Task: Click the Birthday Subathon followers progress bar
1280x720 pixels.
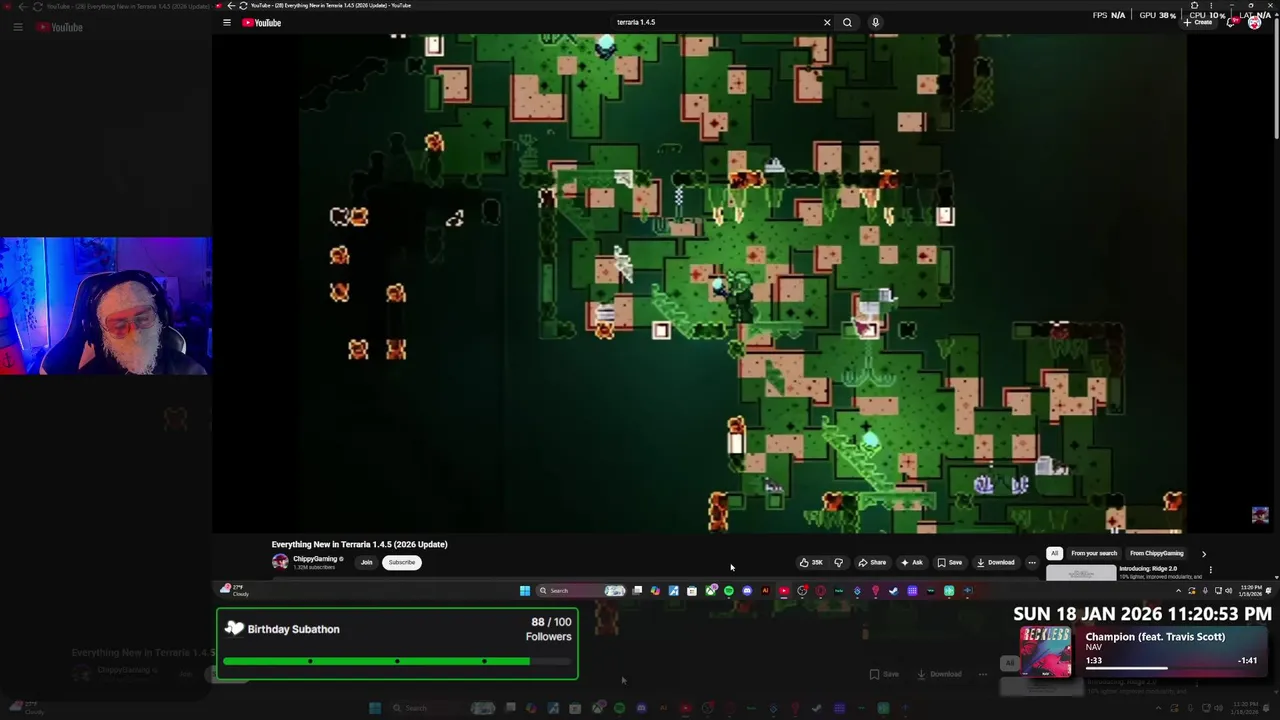Action: pyautogui.click(x=396, y=661)
